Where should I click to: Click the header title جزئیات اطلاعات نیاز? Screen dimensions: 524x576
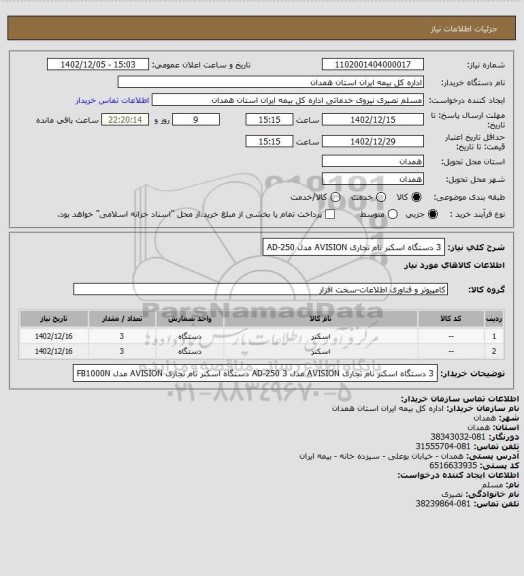(x=464, y=29)
